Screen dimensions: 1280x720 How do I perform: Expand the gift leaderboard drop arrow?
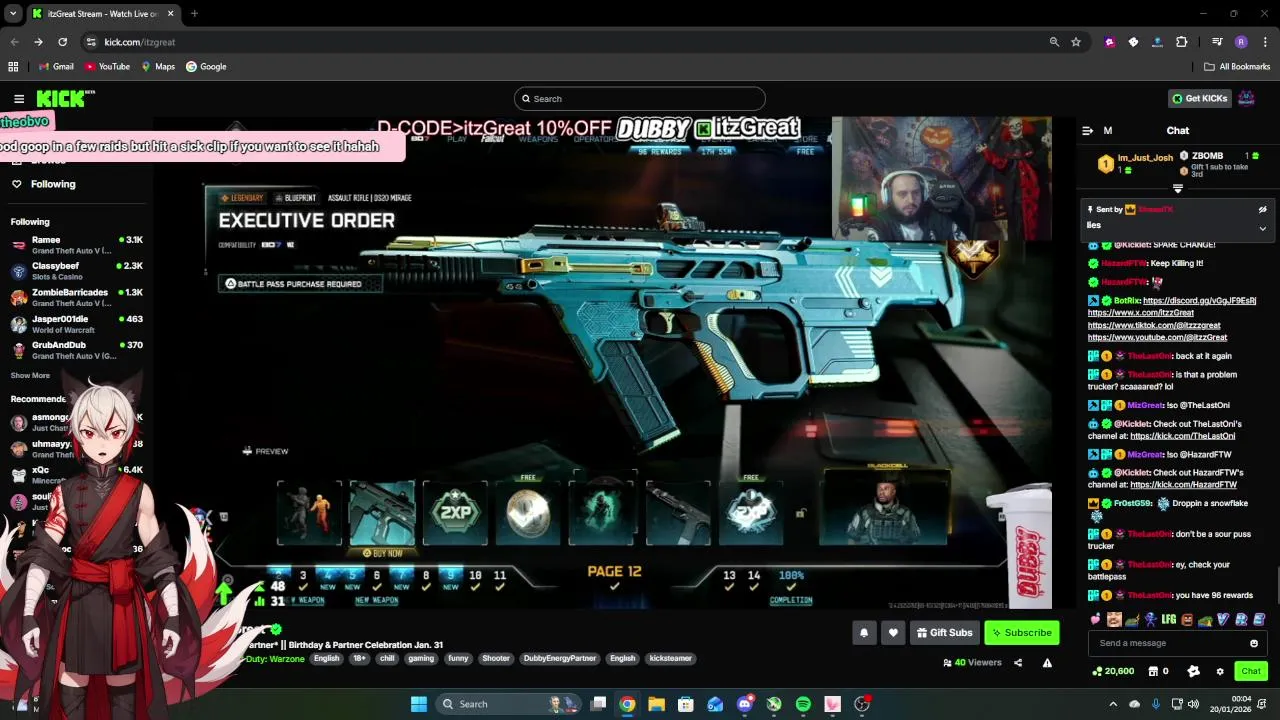tap(1178, 188)
